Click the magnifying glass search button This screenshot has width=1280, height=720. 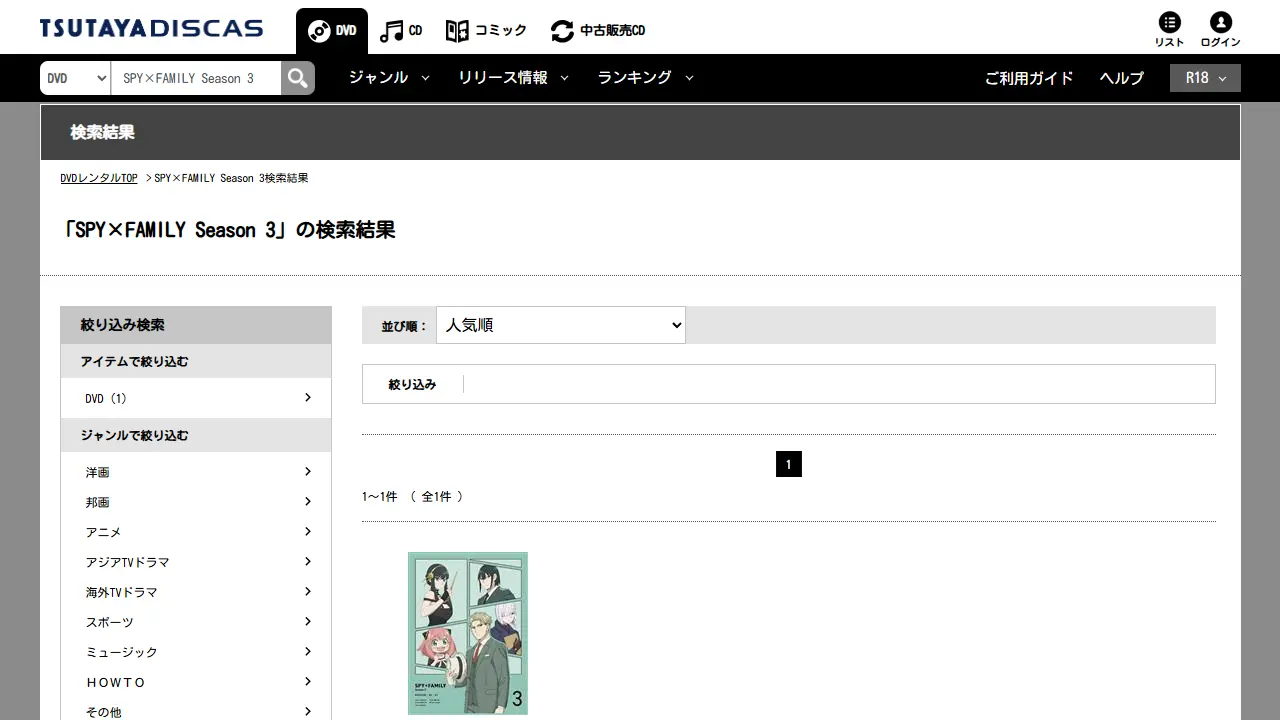pos(297,78)
